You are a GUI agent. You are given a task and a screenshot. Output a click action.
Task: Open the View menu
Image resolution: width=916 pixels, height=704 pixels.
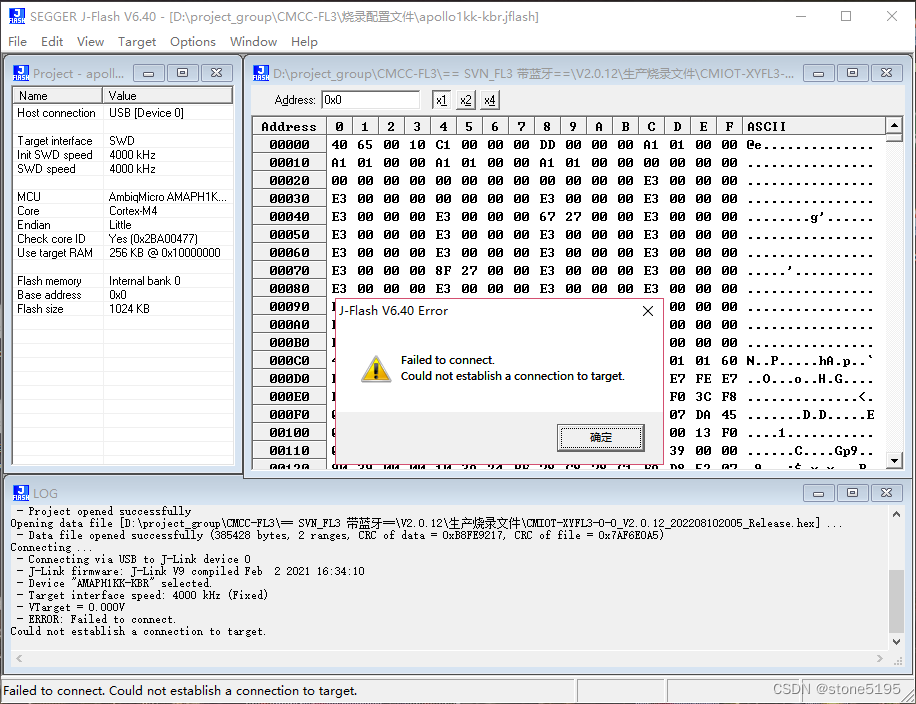click(x=90, y=41)
